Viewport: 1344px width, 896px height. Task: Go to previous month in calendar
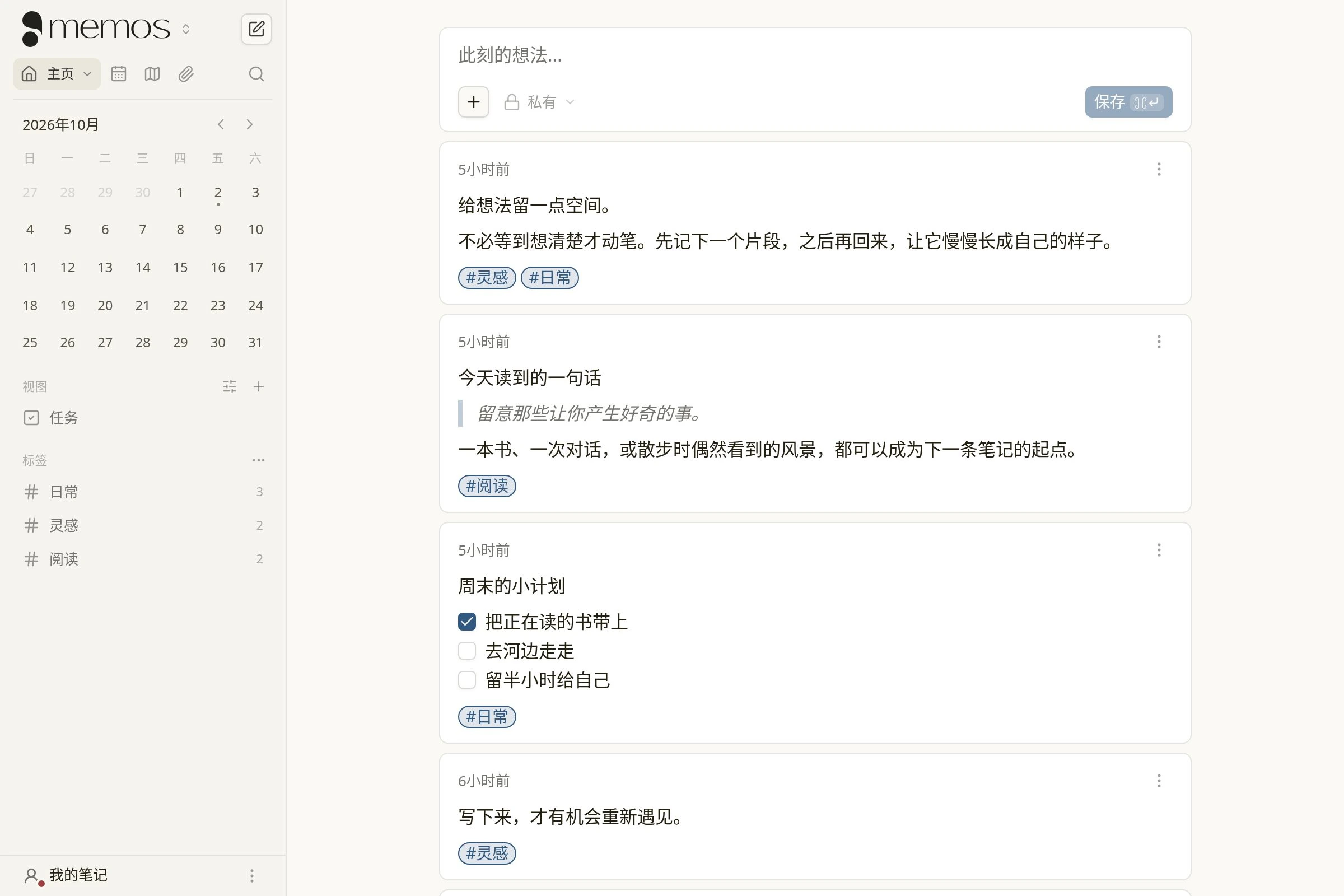point(221,124)
